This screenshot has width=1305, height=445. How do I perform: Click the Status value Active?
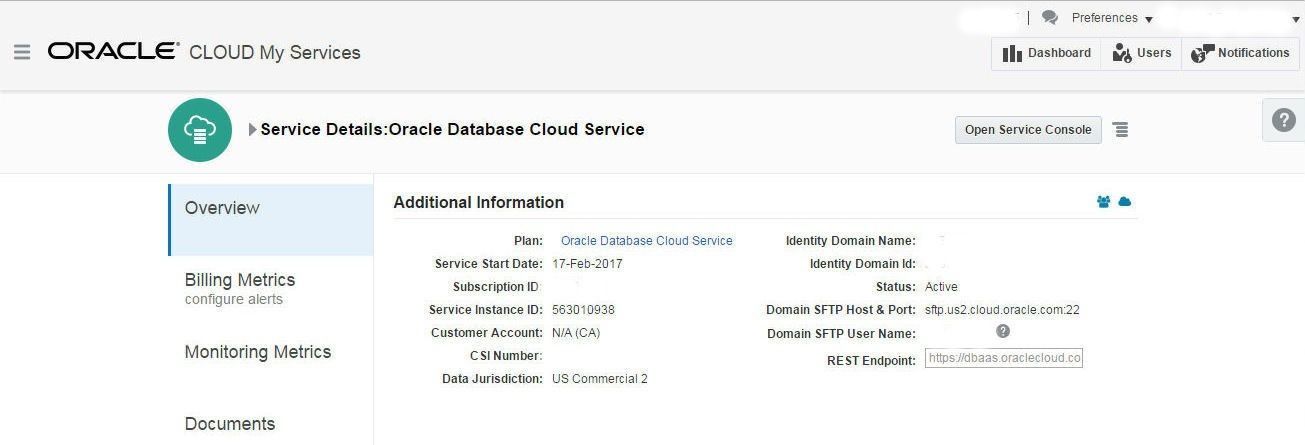click(x=941, y=287)
